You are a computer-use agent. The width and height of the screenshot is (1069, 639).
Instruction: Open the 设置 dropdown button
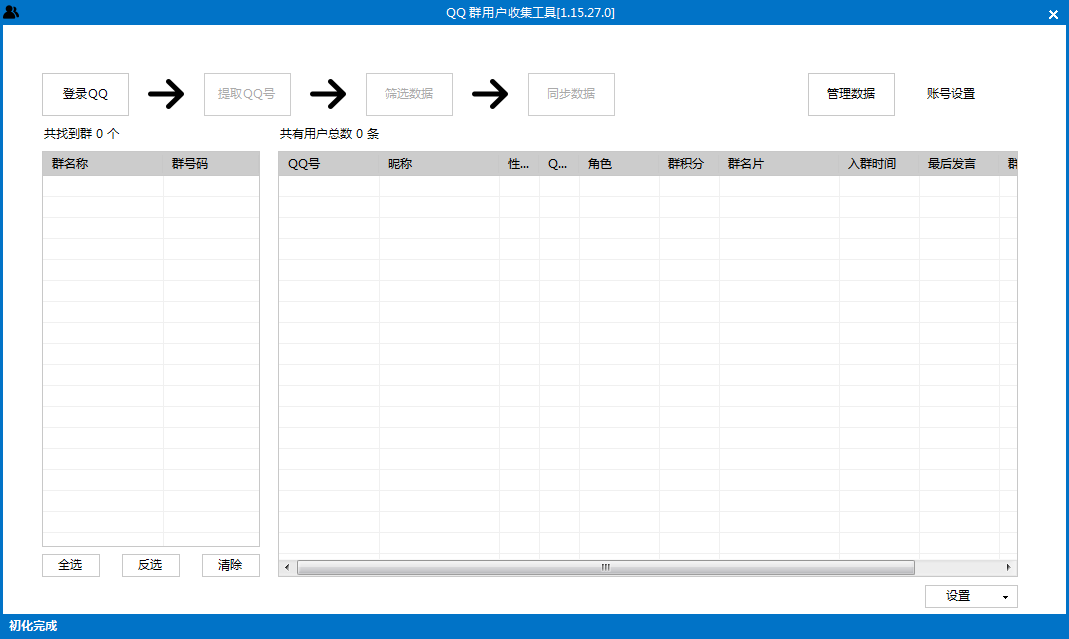971,596
